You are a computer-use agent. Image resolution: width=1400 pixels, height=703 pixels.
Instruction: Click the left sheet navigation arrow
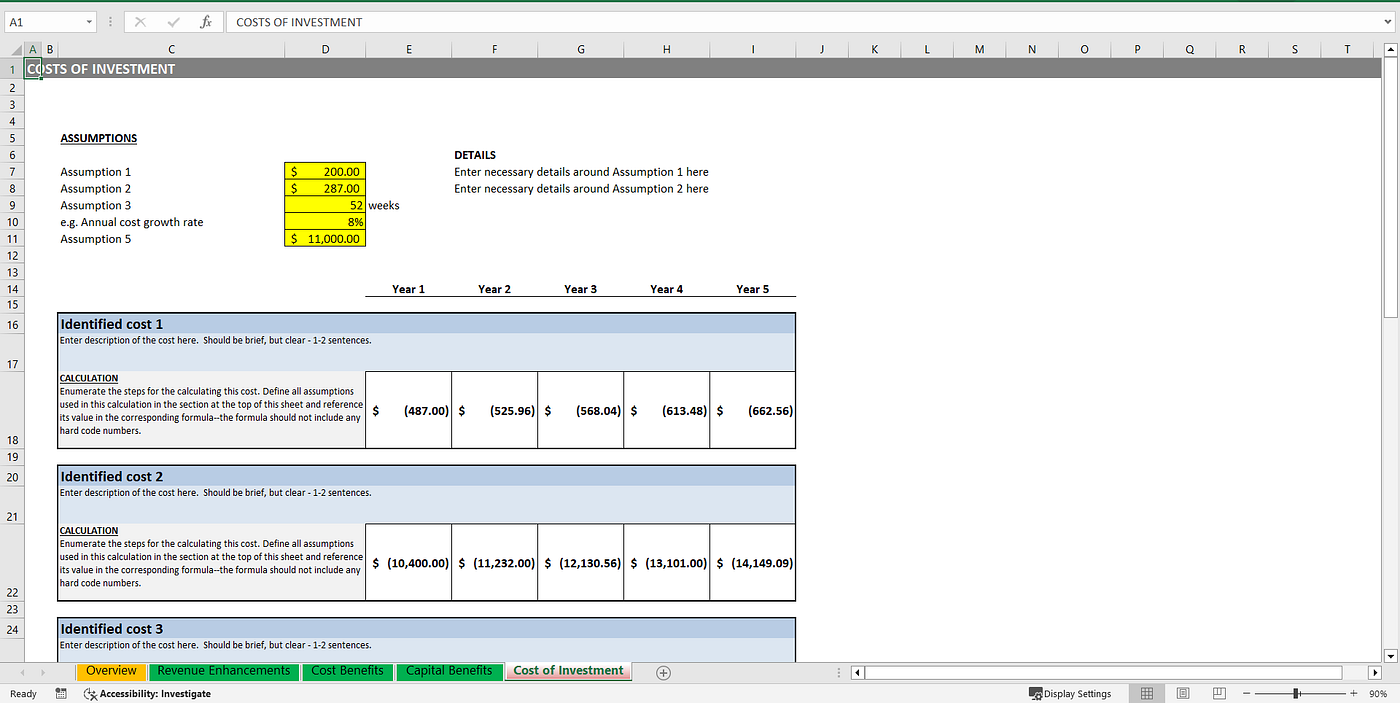[x=857, y=672]
